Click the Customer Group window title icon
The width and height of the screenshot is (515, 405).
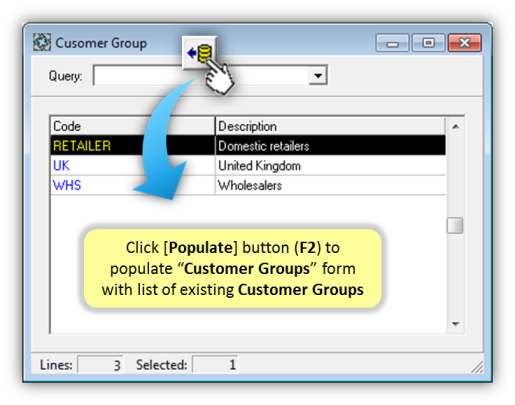[x=42, y=42]
